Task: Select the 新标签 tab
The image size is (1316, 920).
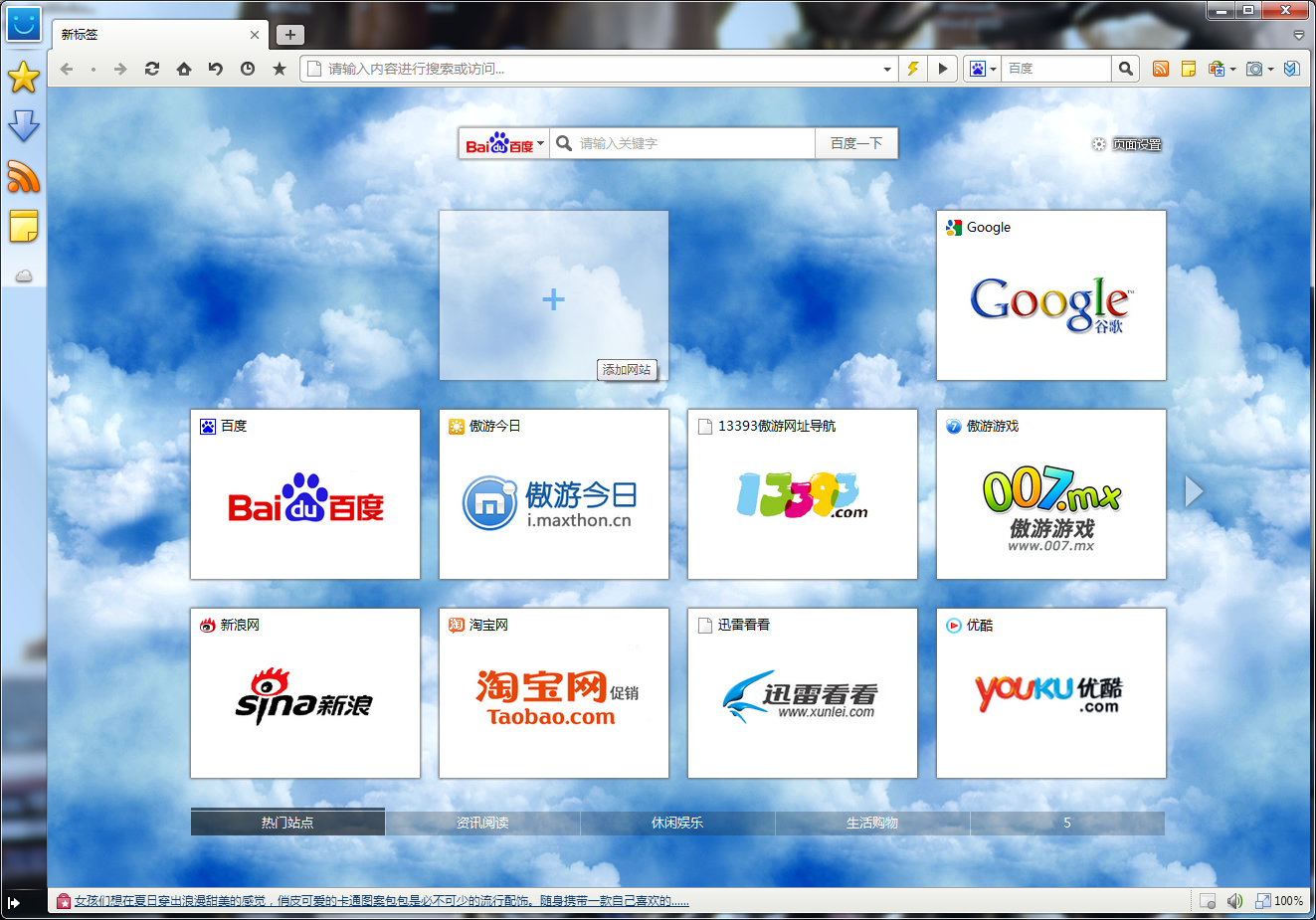Action: [x=158, y=35]
